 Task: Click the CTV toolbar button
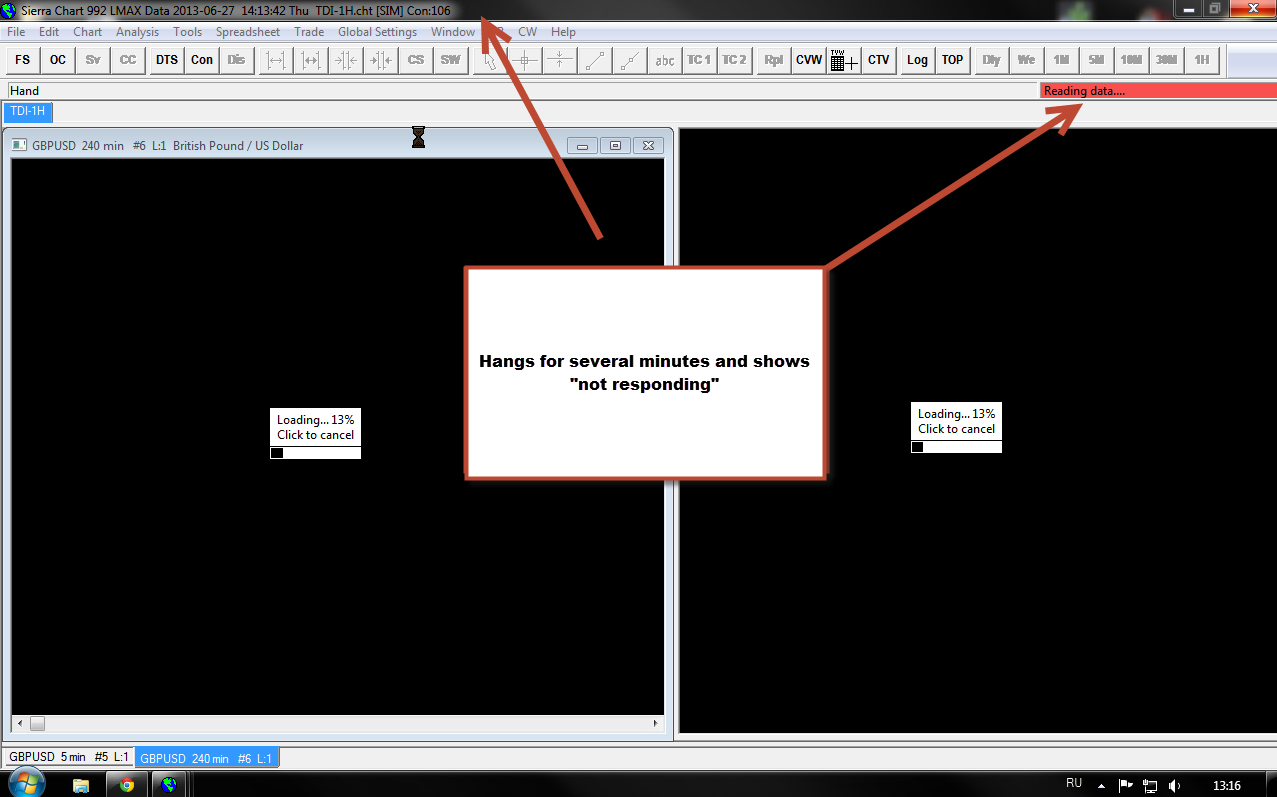(879, 60)
